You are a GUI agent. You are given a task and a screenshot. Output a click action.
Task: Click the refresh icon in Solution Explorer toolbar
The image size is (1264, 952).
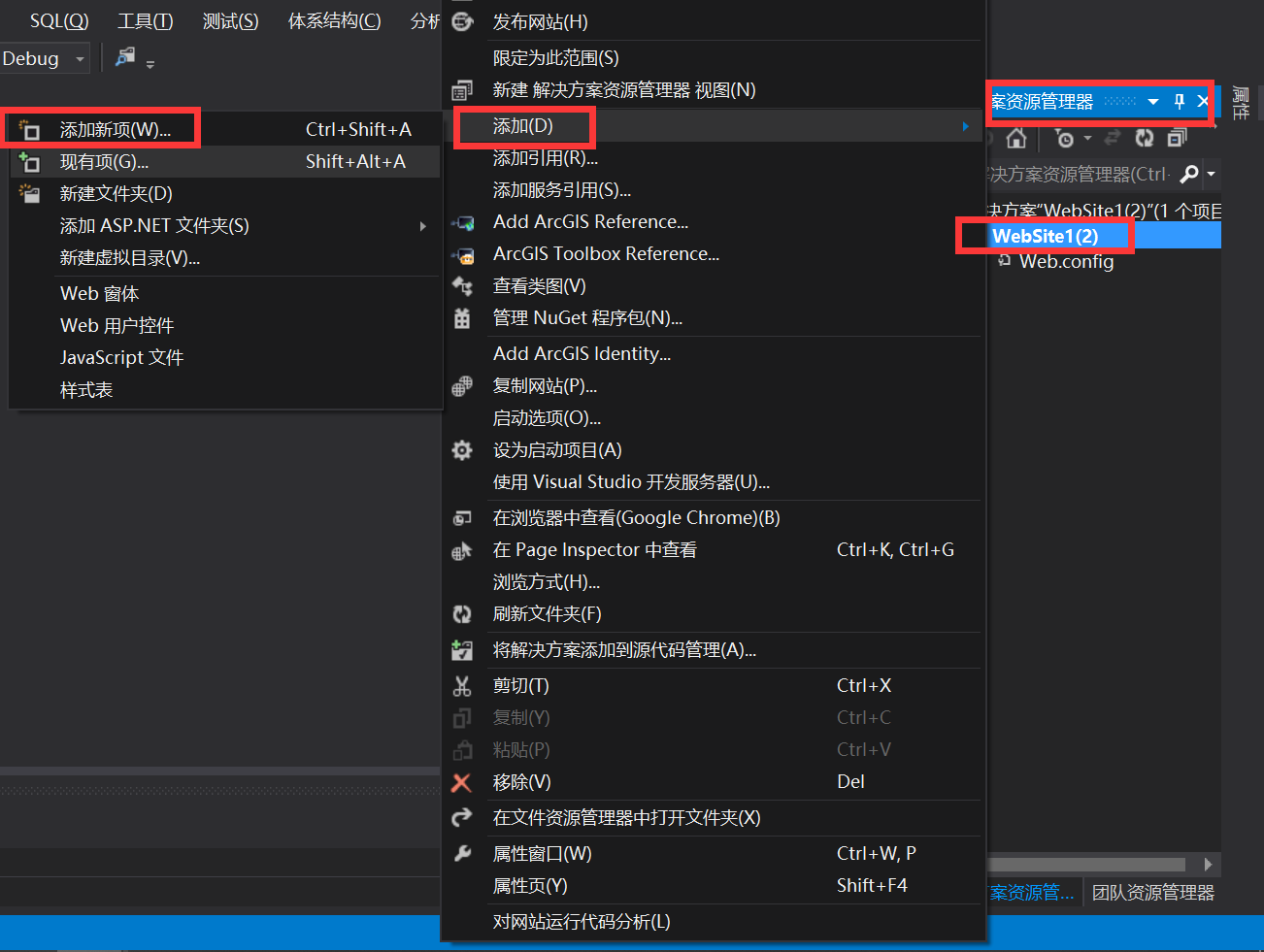tap(1145, 139)
